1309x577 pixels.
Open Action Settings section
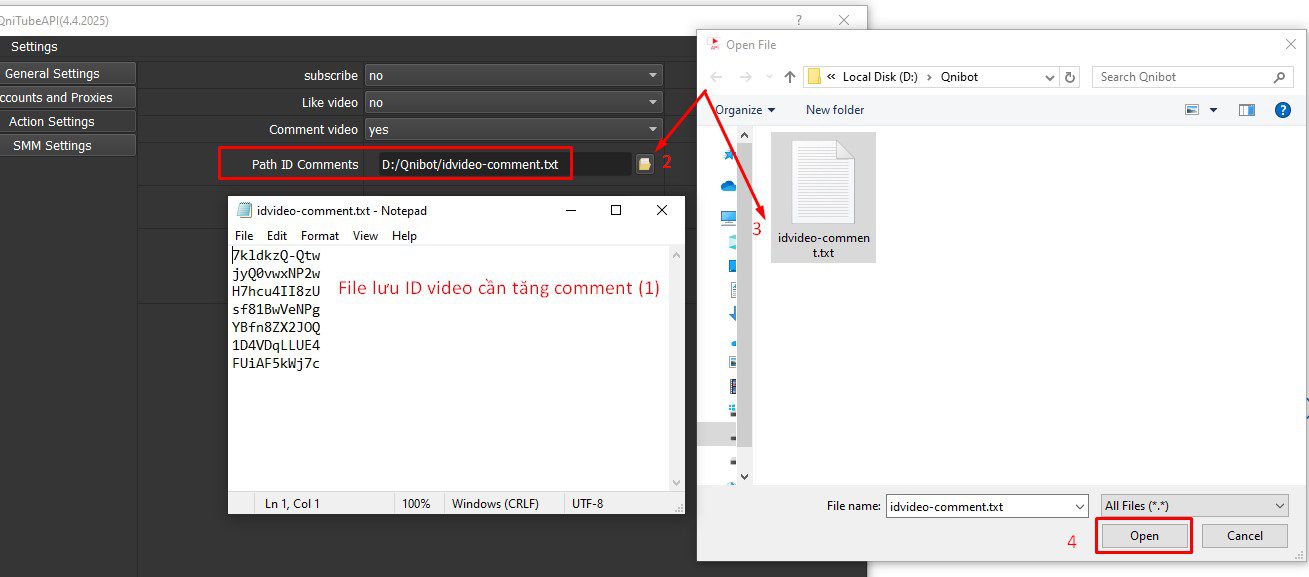(x=65, y=121)
